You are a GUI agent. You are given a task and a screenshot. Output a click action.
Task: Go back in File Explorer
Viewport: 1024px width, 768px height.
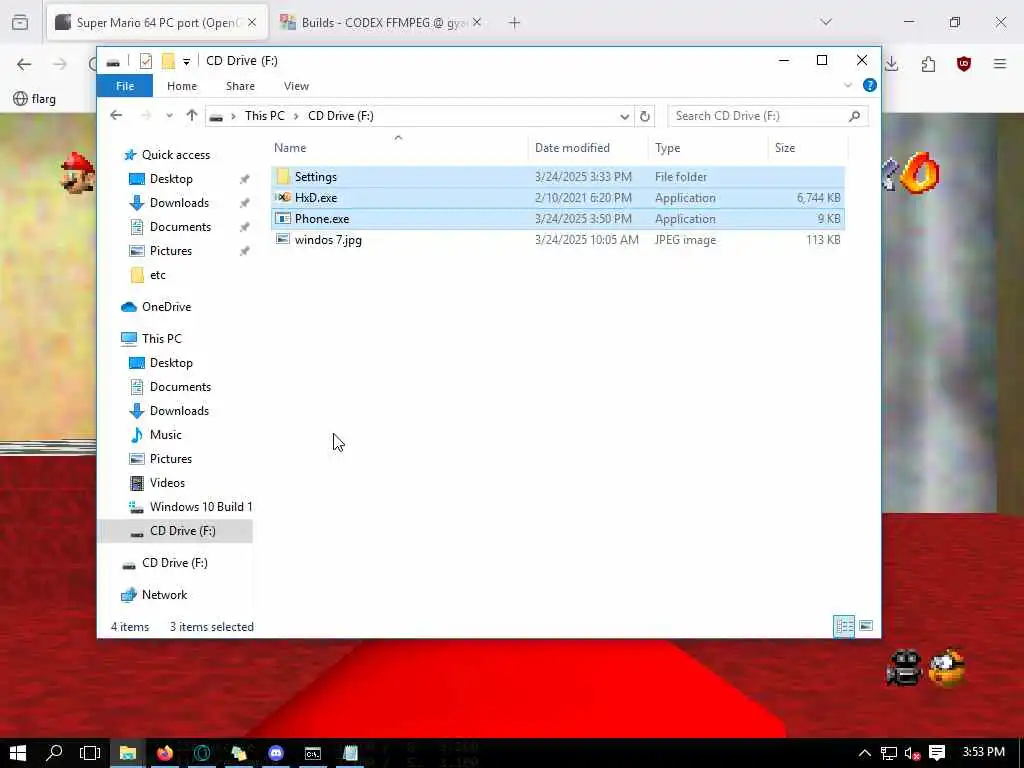click(x=116, y=116)
